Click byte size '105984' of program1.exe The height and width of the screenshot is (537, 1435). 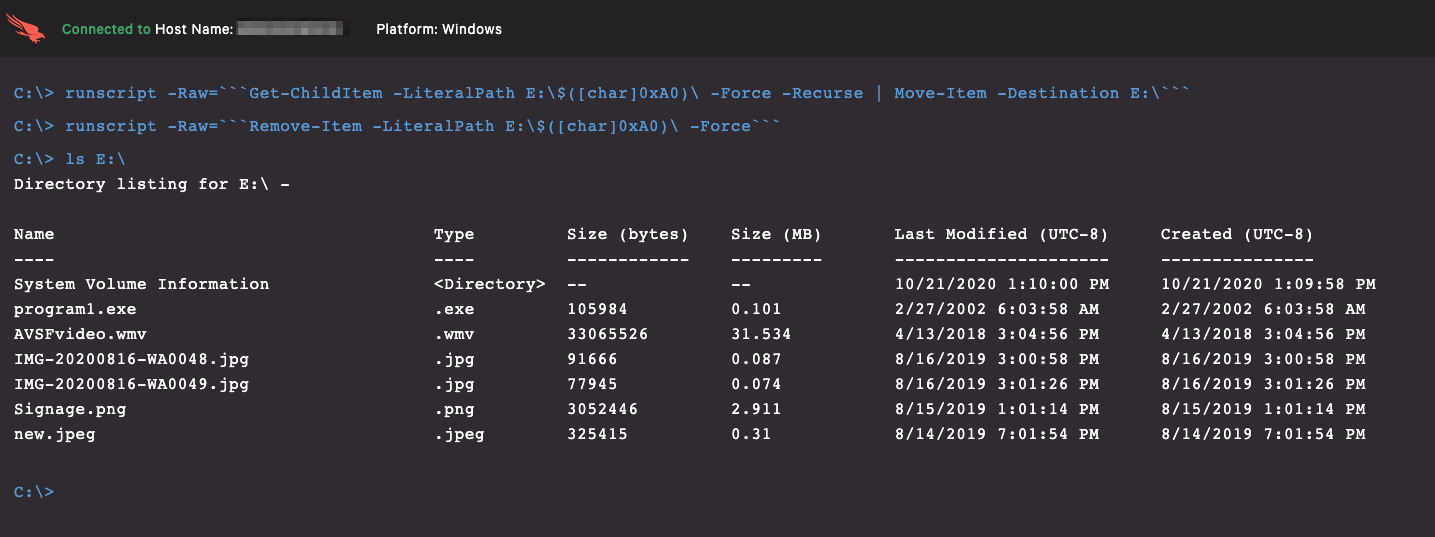pyautogui.click(x=597, y=309)
